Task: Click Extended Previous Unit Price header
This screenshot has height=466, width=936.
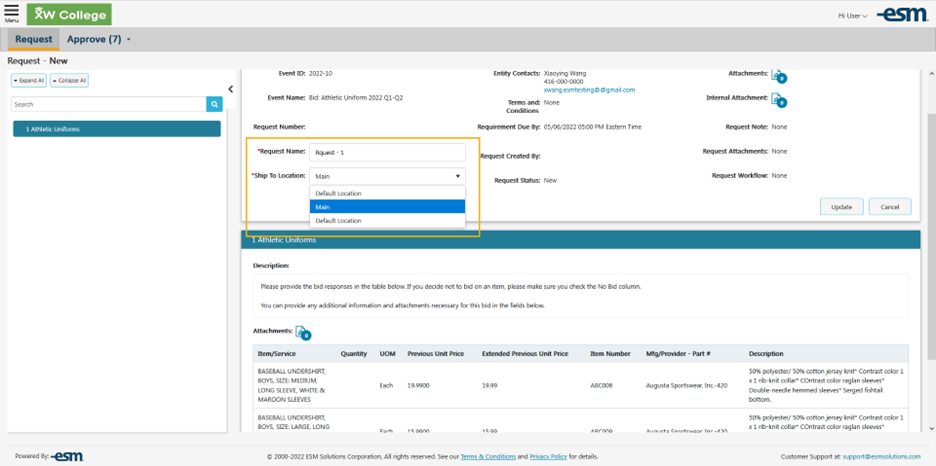Action: 525,353
